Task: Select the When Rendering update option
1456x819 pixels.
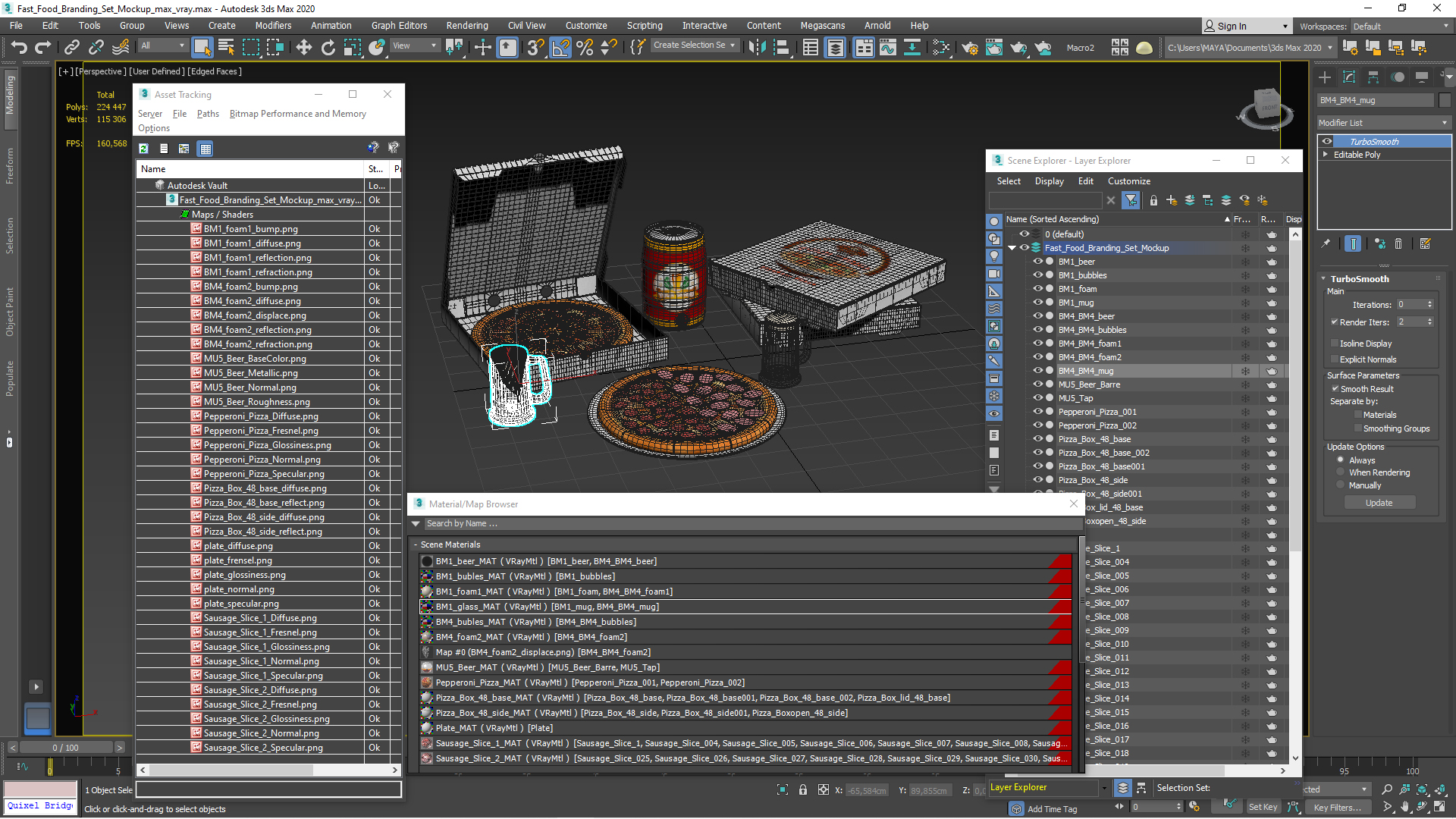Action: 1340,472
